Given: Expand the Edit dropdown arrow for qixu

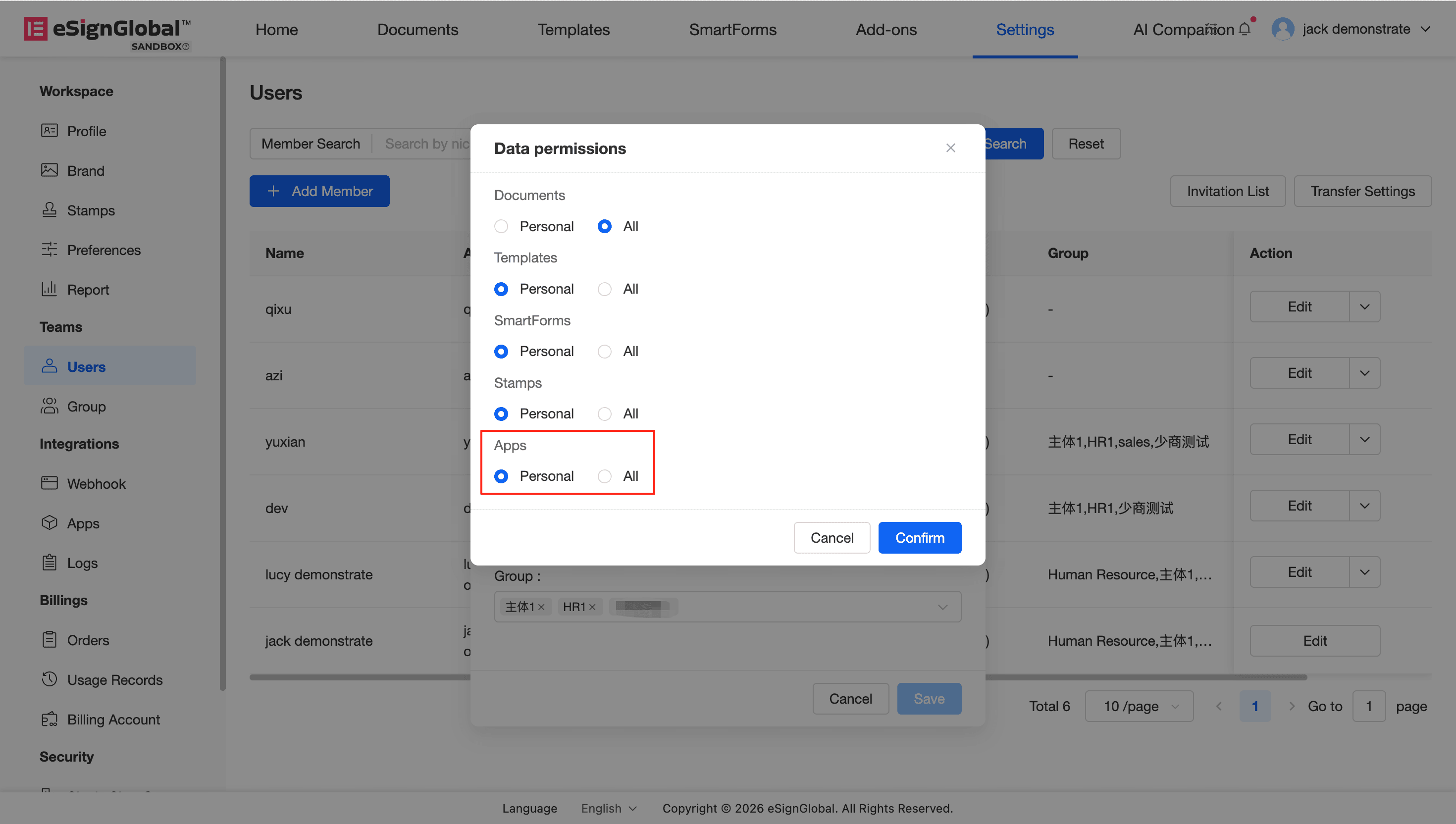Looking at the screenshot, I should click(x=1364, y=307).
